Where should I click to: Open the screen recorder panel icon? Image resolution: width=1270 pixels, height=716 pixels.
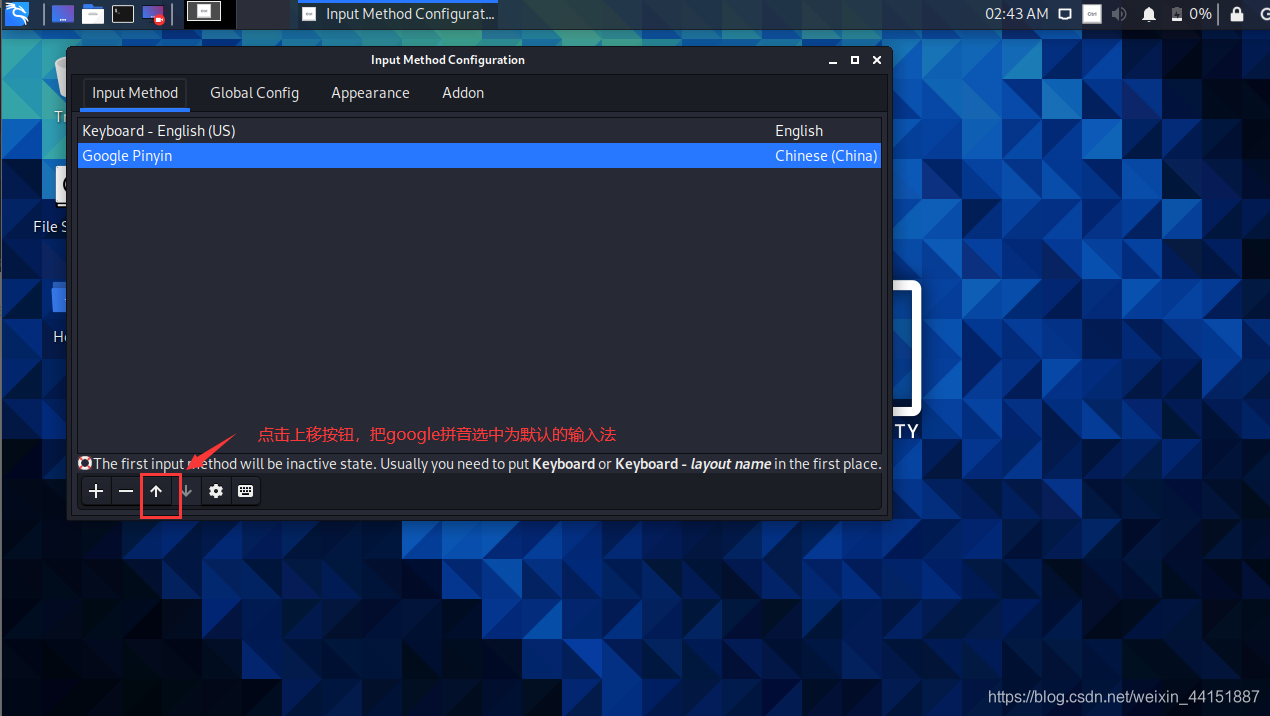tap(153, 14)
